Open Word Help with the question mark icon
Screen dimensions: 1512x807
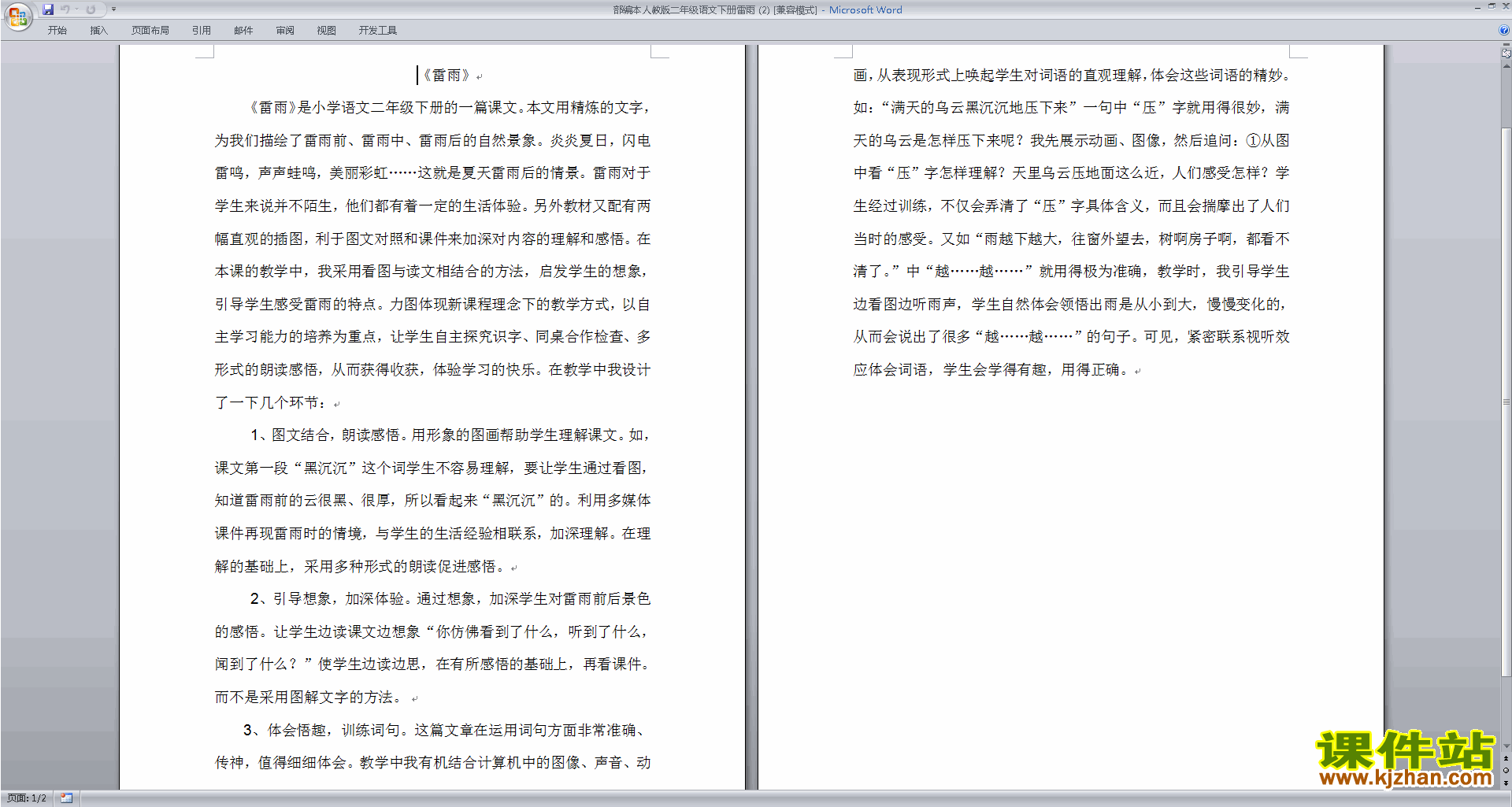[1504, 30]
